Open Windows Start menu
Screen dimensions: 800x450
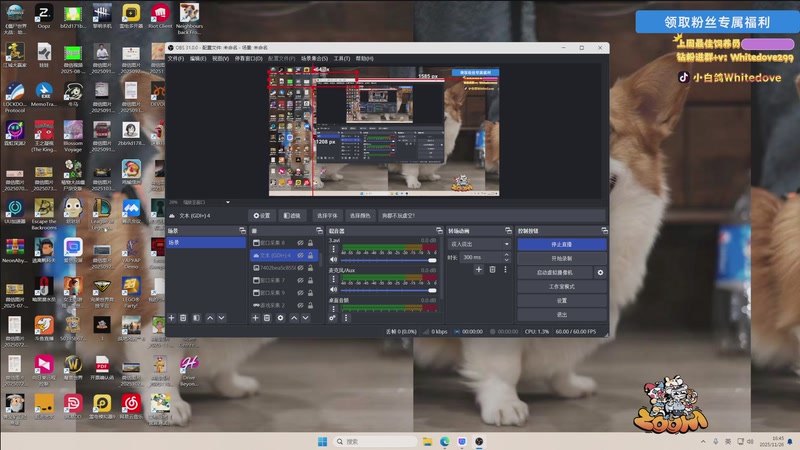pos(322,441)
